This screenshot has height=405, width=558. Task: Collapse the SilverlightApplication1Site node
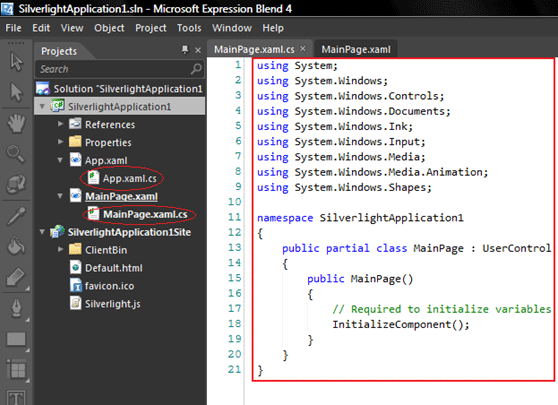tap(42, 232)
